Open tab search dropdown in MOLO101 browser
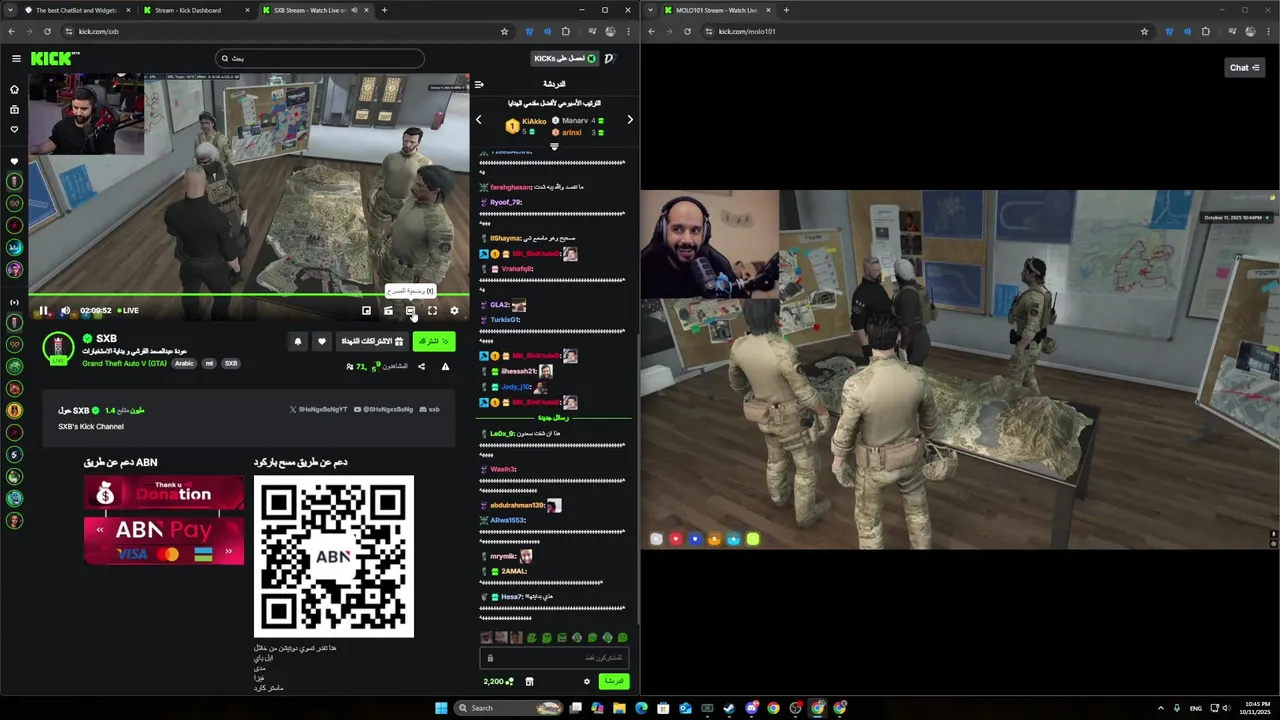 pyautogui.click(x=651, y=10)
